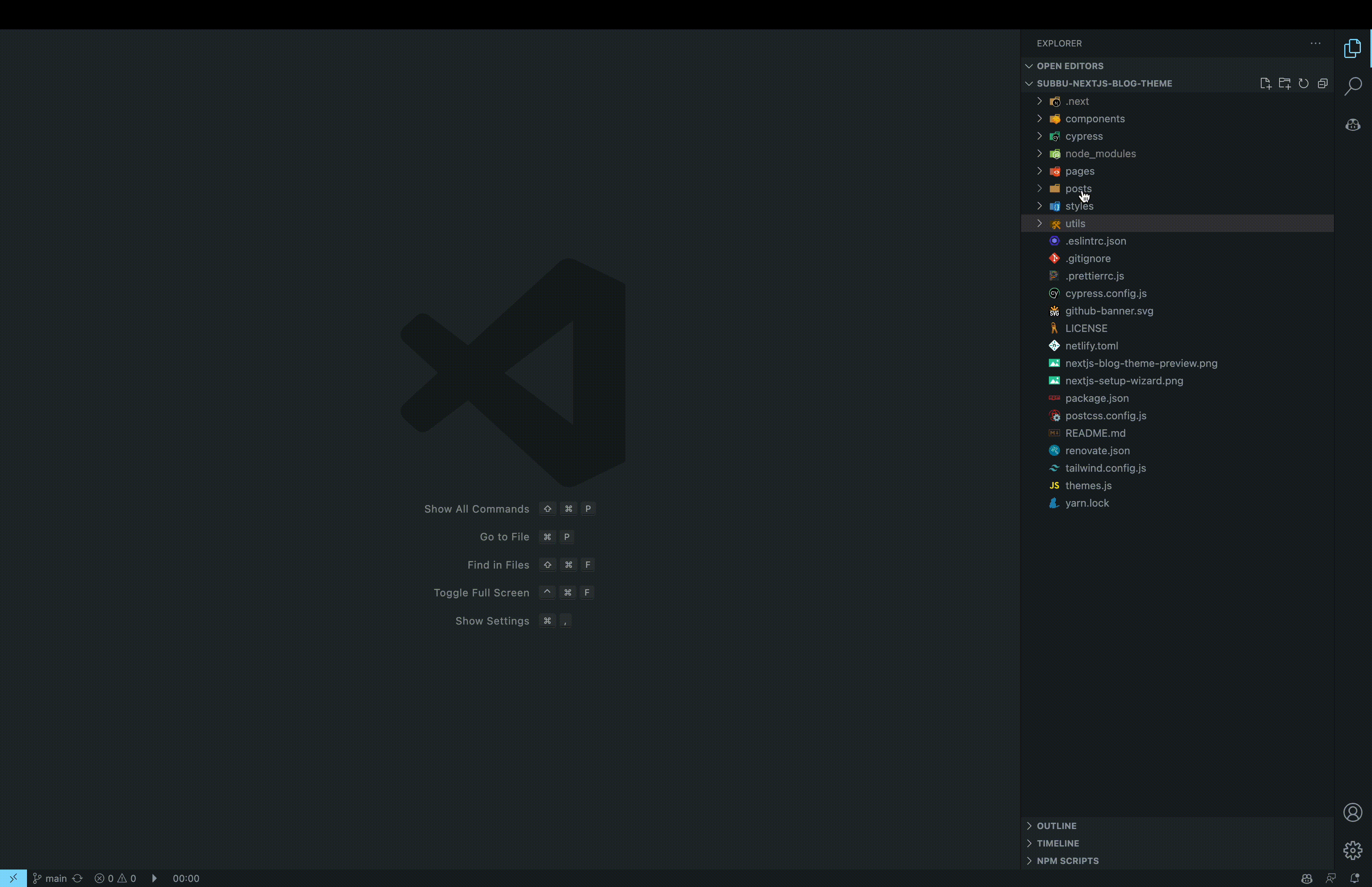Open errors and warnings problems indicator
The height and width of the screenshot is (887, 1372).
(115, 878)
